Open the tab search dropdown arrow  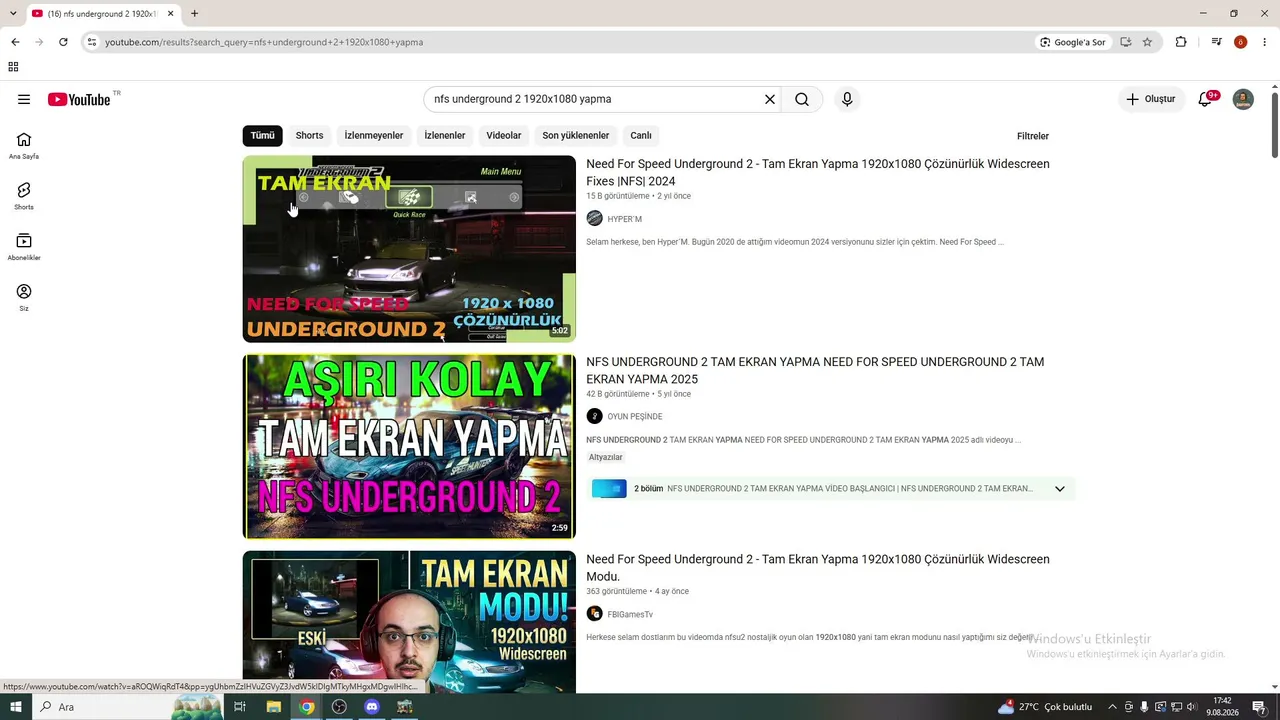click(13, 14)
